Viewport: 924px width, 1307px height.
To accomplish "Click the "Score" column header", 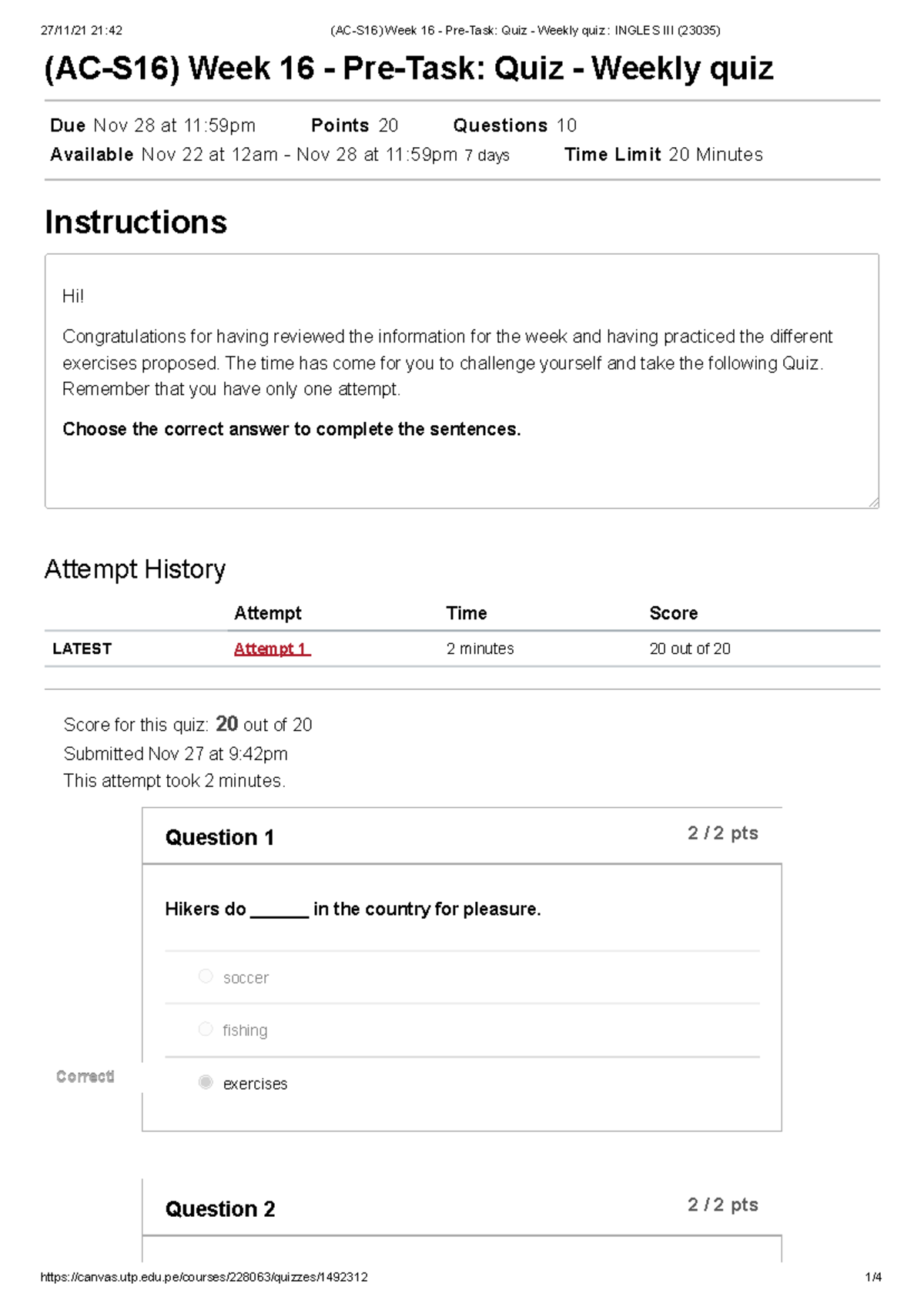I will [x=673, y=614].
